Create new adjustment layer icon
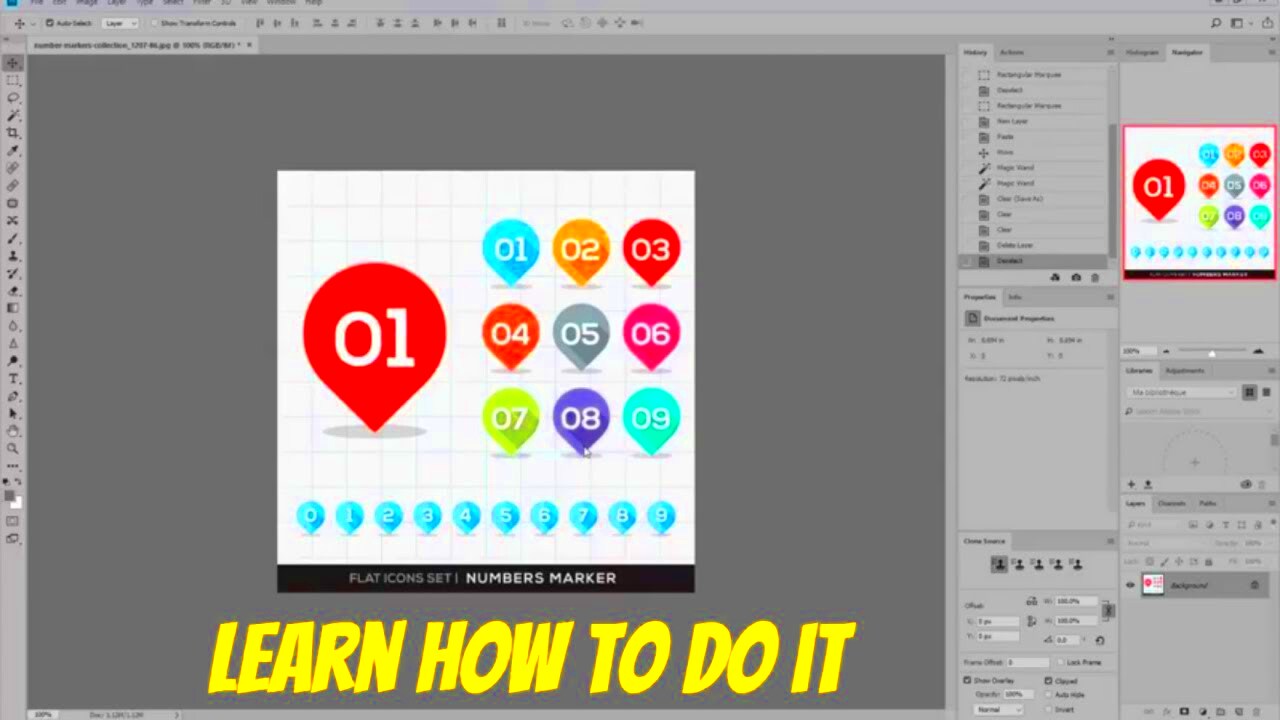 [x=1201, y=712]
